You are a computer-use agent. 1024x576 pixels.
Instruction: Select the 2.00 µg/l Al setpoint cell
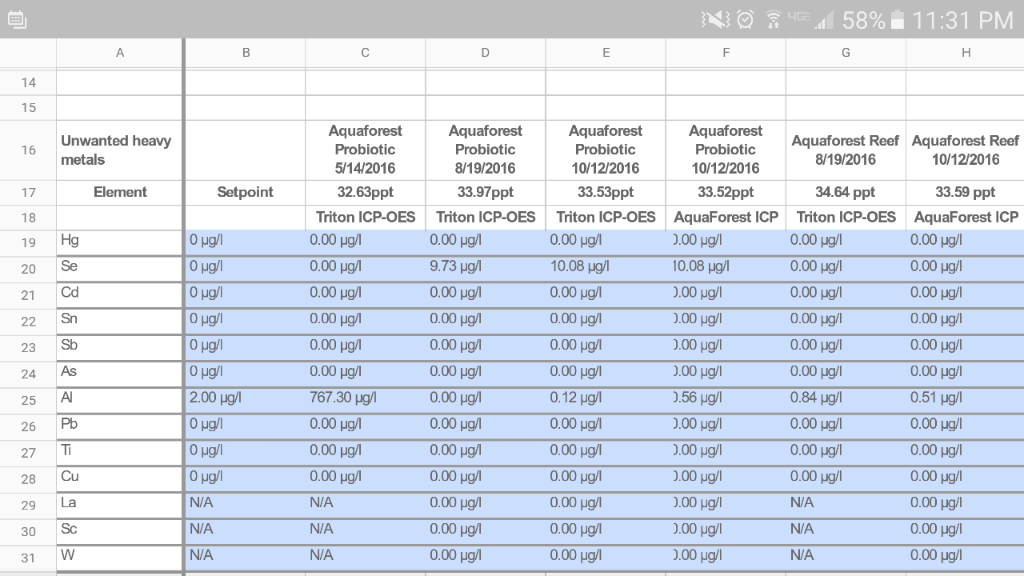pyautogui.click(x=245, y=398)
